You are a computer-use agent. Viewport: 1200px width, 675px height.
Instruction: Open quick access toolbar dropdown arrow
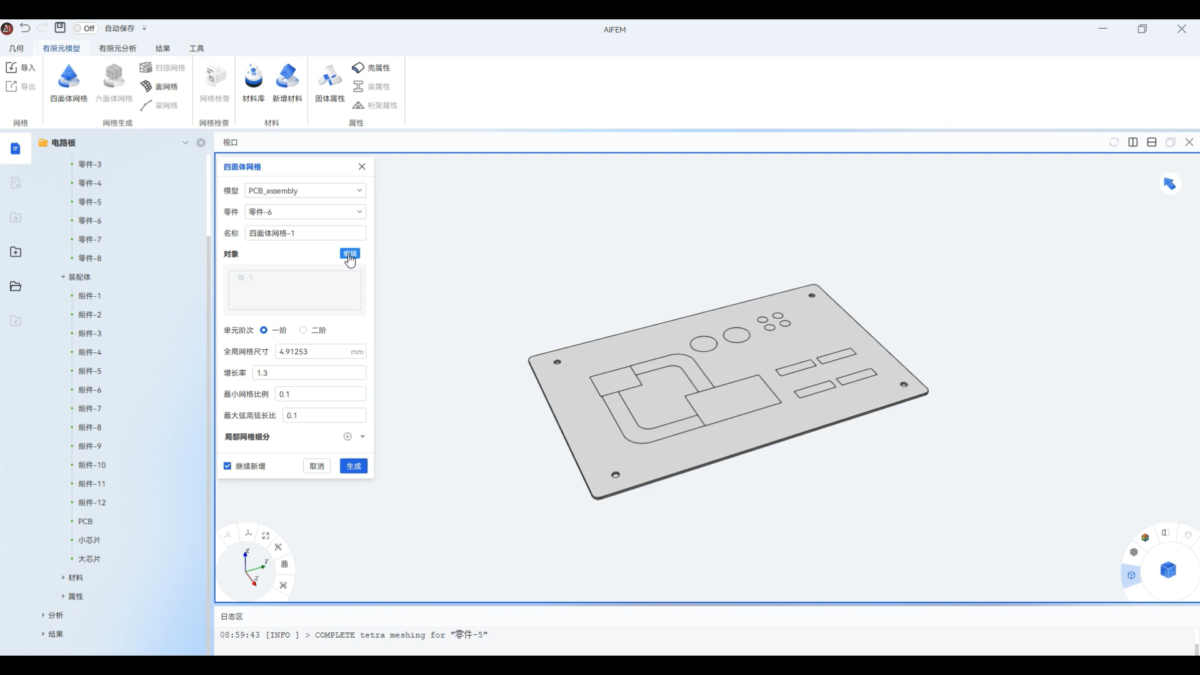click(x=145, y=28)
